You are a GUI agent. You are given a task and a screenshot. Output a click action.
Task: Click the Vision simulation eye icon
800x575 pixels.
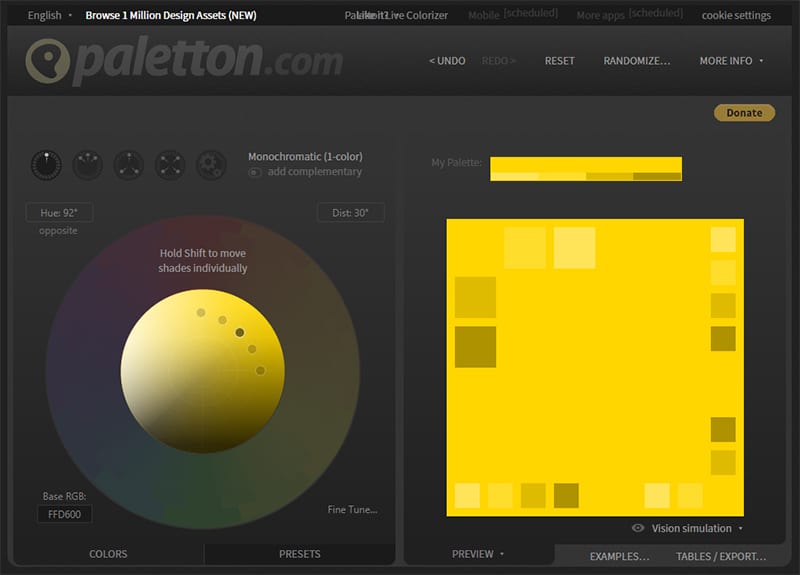point(638,528)
